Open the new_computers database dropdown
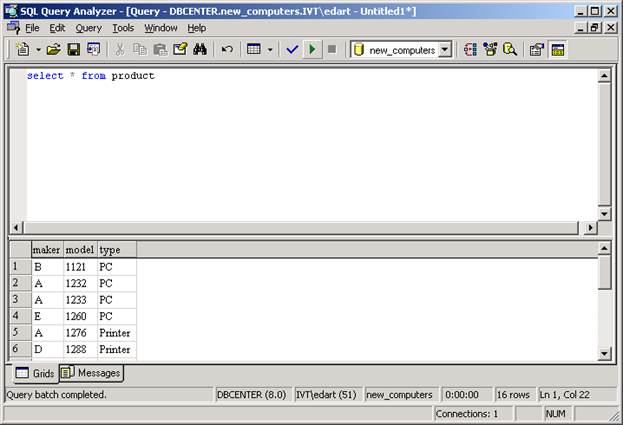Image resolution: width=623 pixels, height=425 pixels. [445, 50]
